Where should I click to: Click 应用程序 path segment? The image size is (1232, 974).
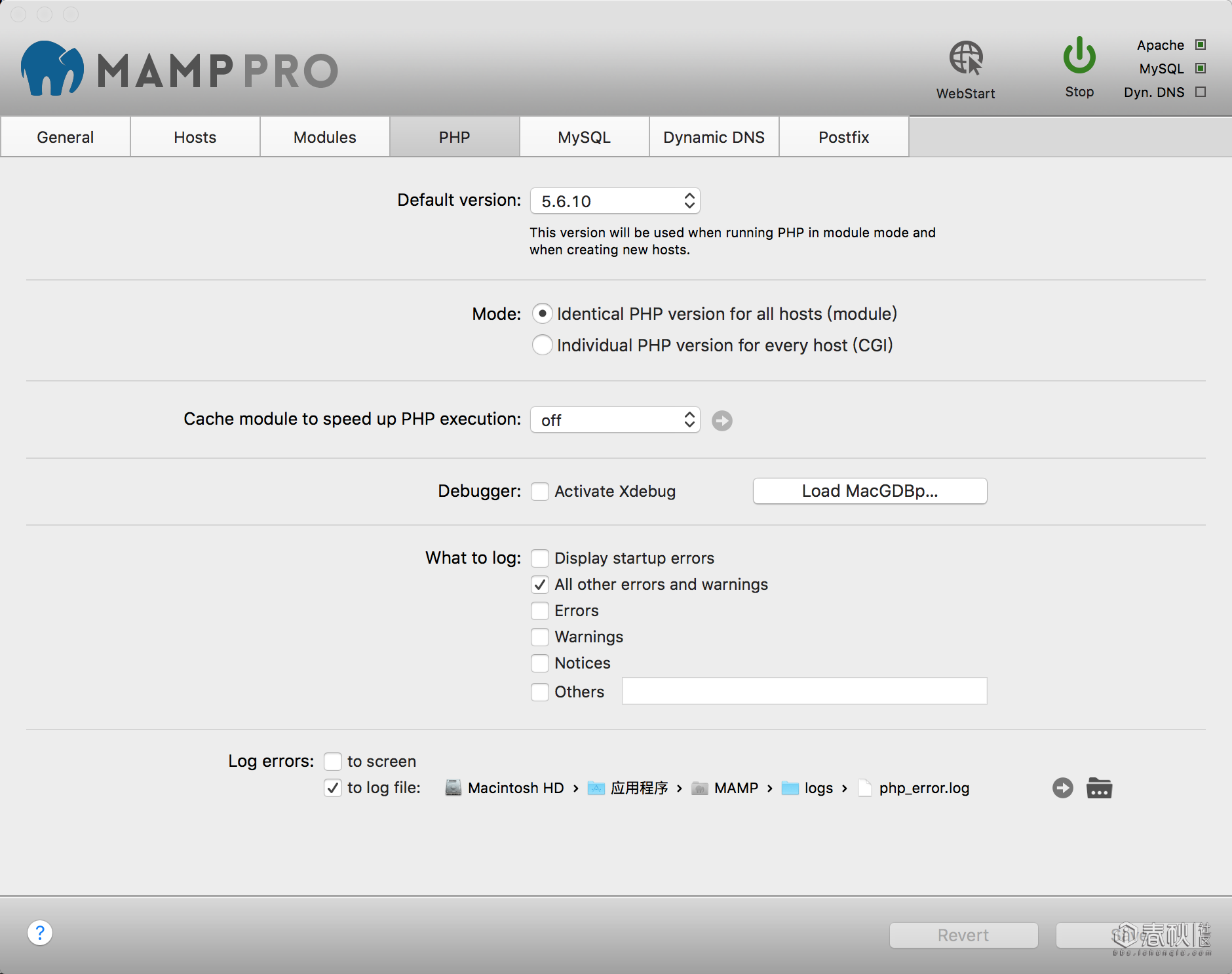pos(639,788)
